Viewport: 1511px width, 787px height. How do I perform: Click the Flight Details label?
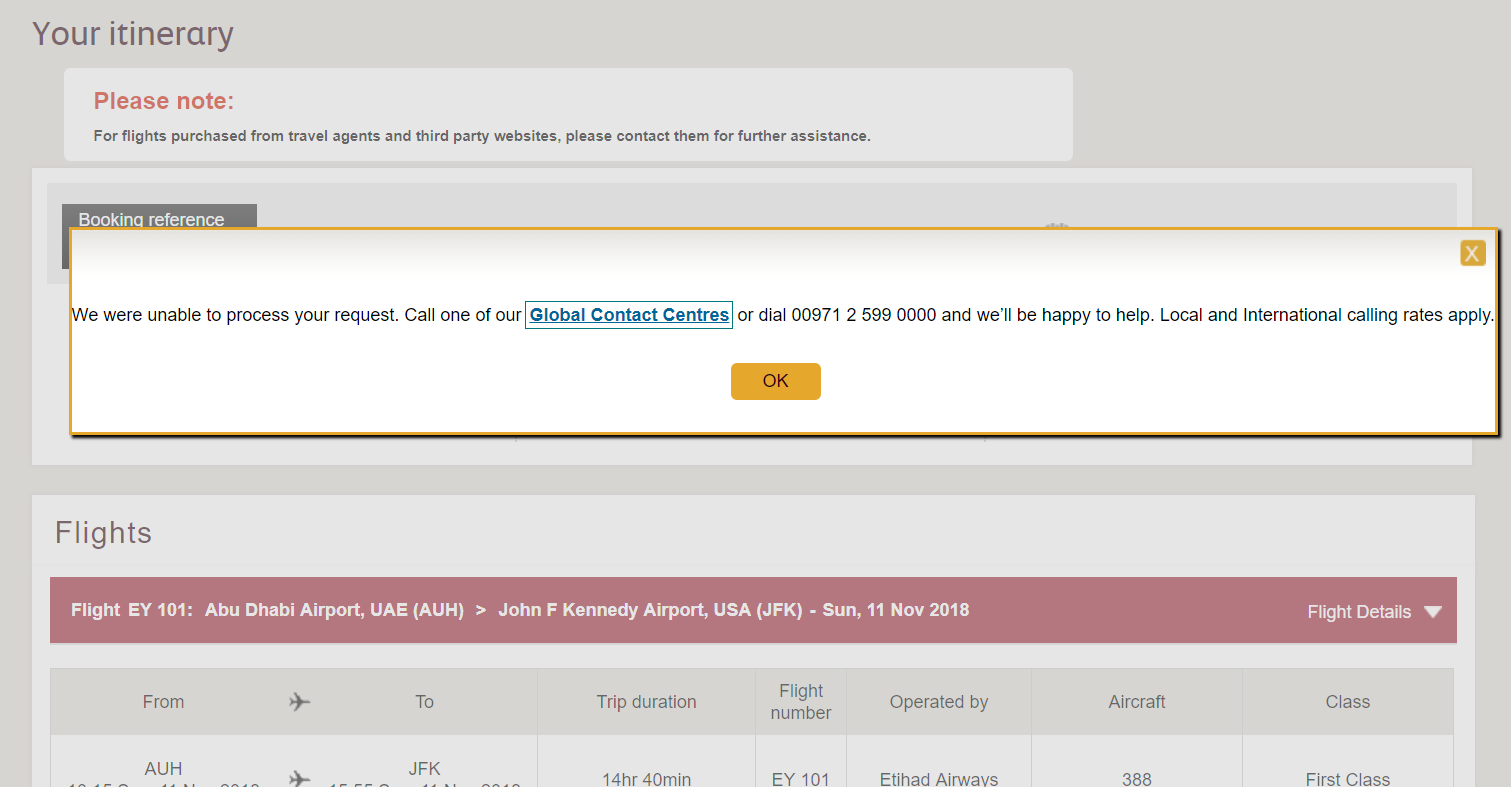tap(1358, 612)
